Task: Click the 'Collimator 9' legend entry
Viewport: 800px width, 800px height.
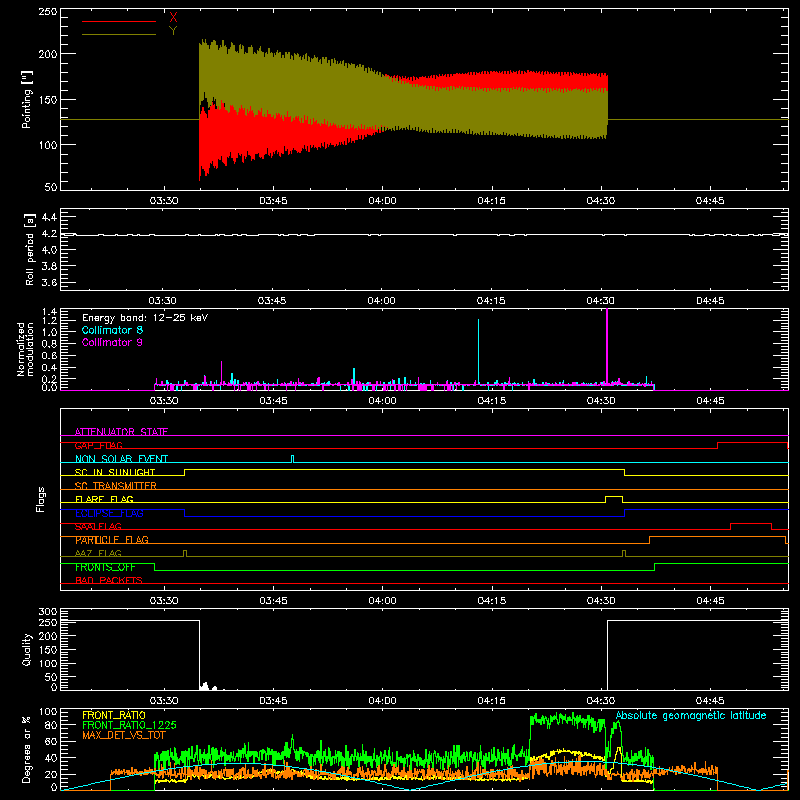Action: point(112,342)
